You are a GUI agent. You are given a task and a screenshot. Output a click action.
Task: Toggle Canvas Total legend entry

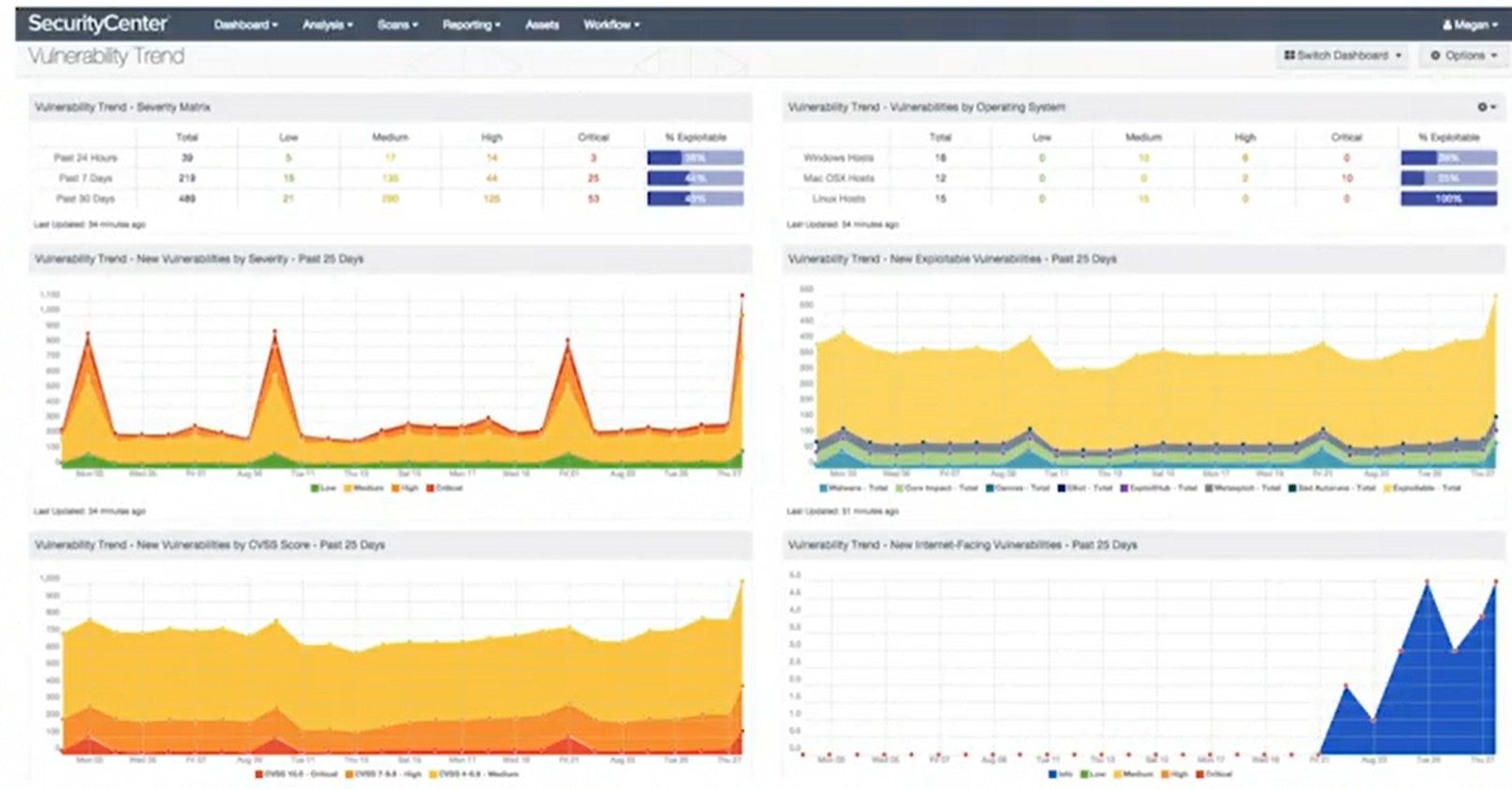tap(1017, 488)
